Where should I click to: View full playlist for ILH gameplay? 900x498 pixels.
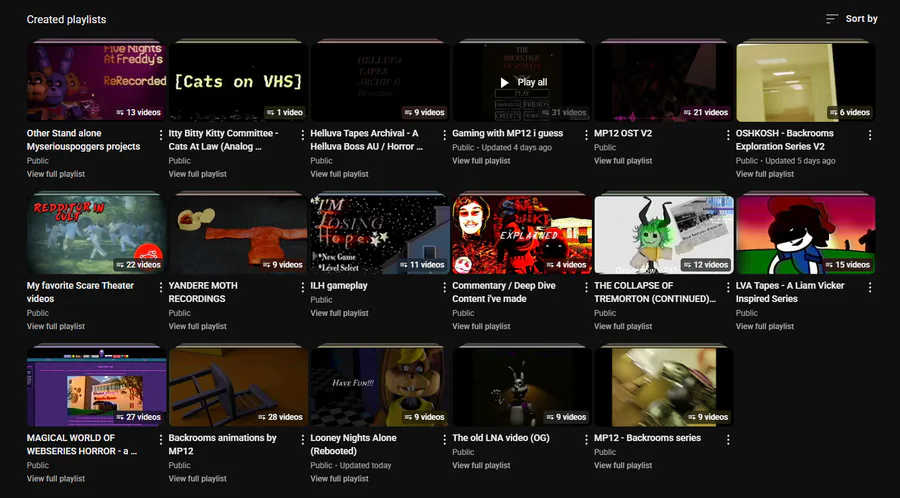[339, 313]
